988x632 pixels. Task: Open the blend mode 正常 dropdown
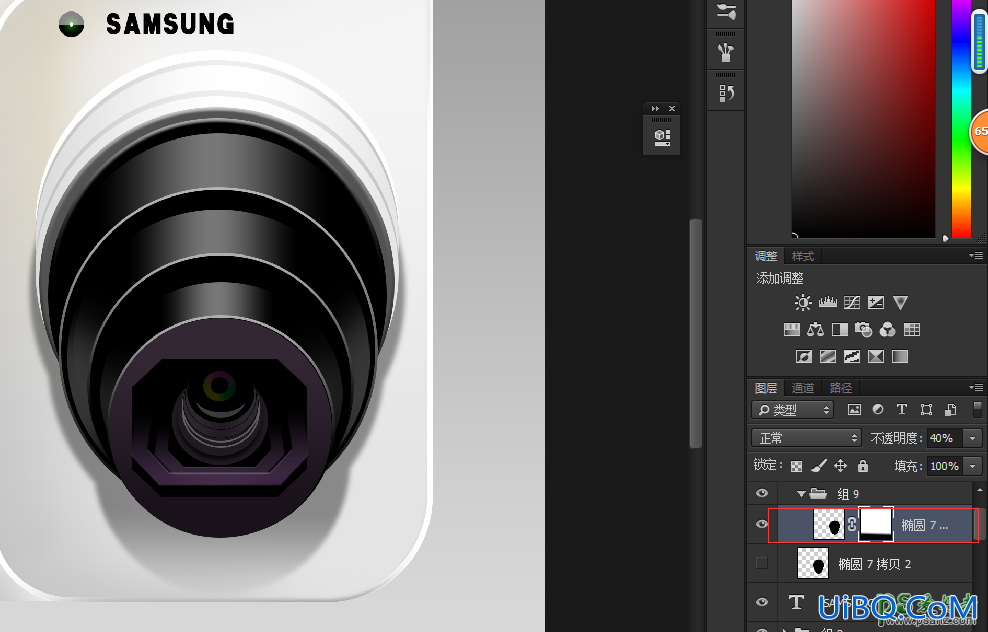tap(806, 438)
